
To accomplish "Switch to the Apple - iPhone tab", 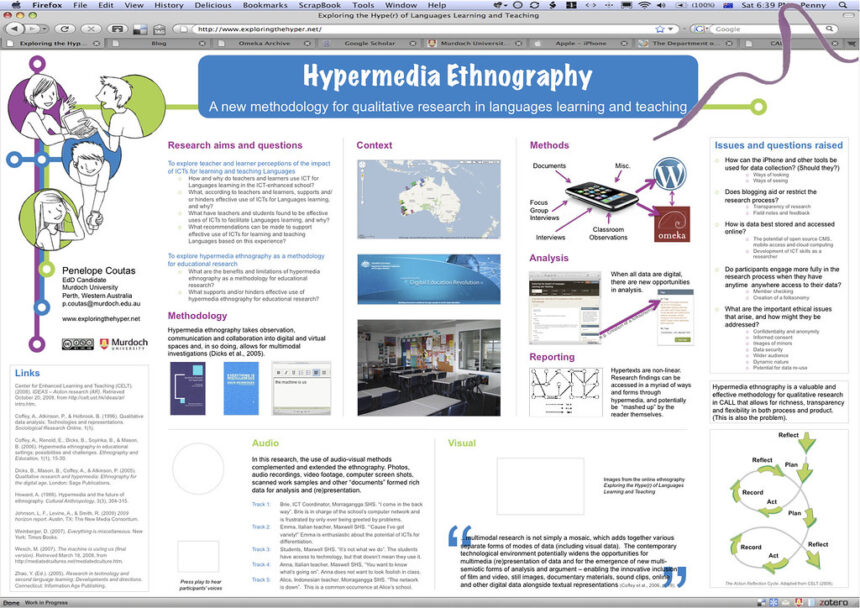I will click(x=580, y=43).
